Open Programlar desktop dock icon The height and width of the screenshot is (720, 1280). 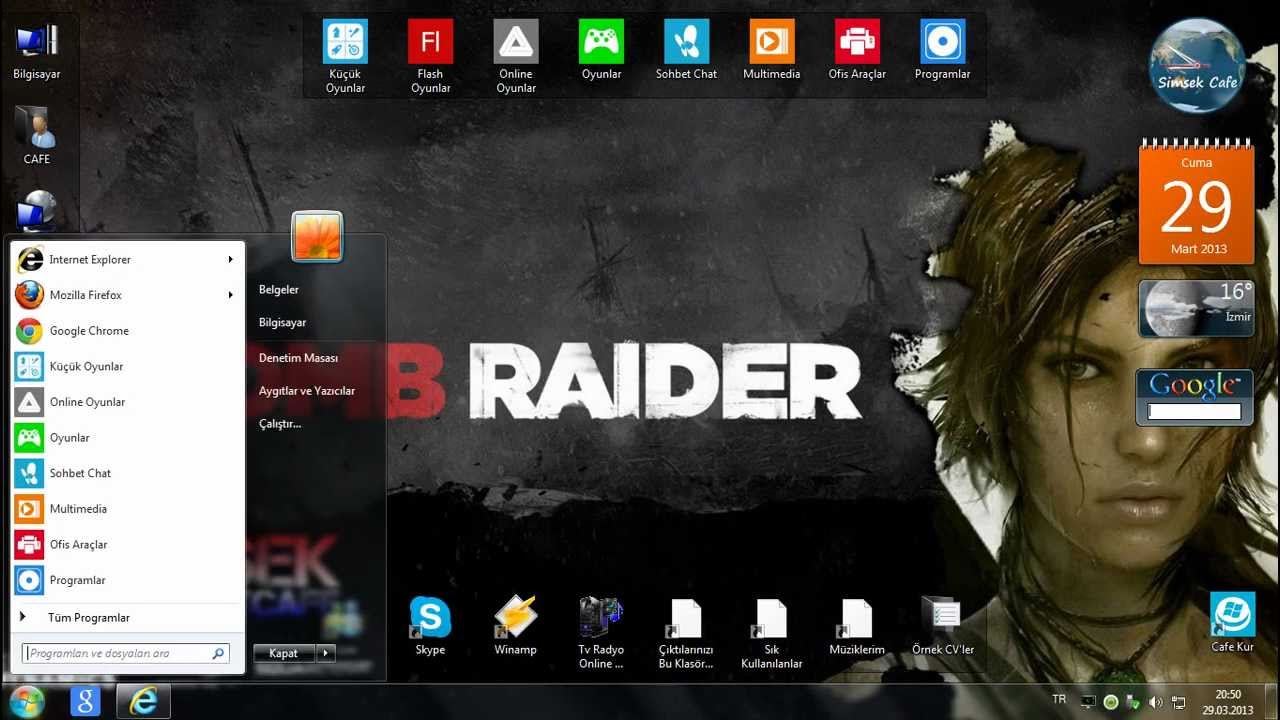[x=943, y=50]
